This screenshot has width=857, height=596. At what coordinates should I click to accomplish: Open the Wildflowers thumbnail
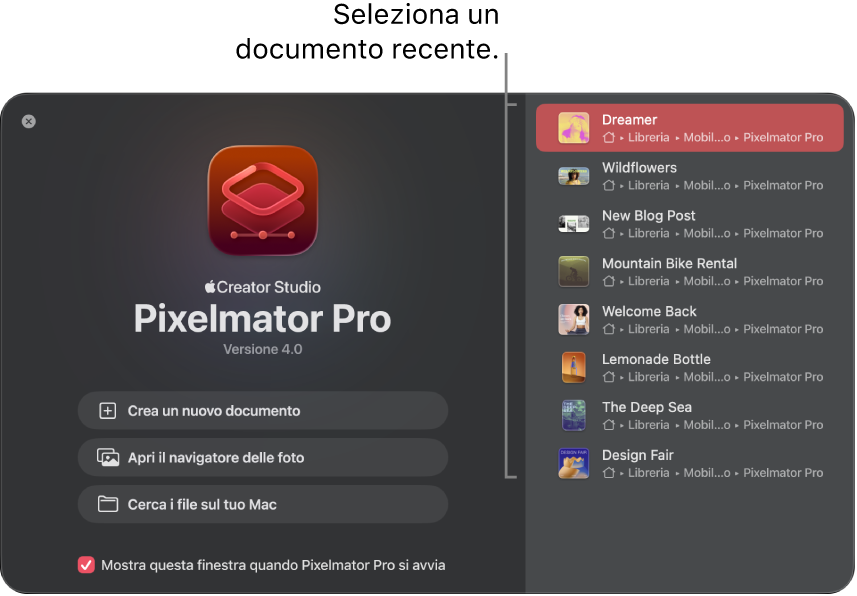pyautogui.click(x=574, y=176)
